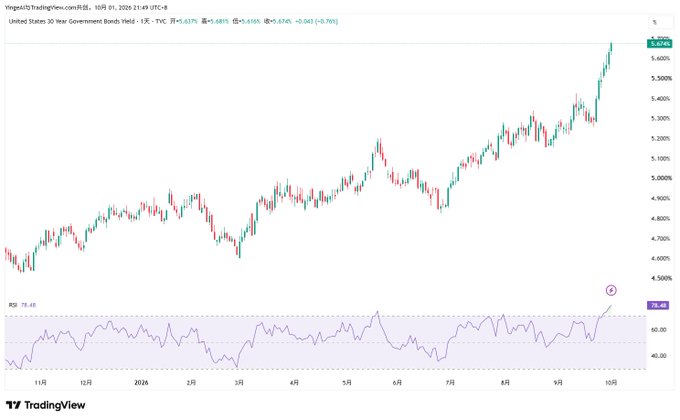Viewport: 680px width, 420px height.
Task: Click the 5.200% price axis label
Action: pyautogui.click(x=661, y=138)
